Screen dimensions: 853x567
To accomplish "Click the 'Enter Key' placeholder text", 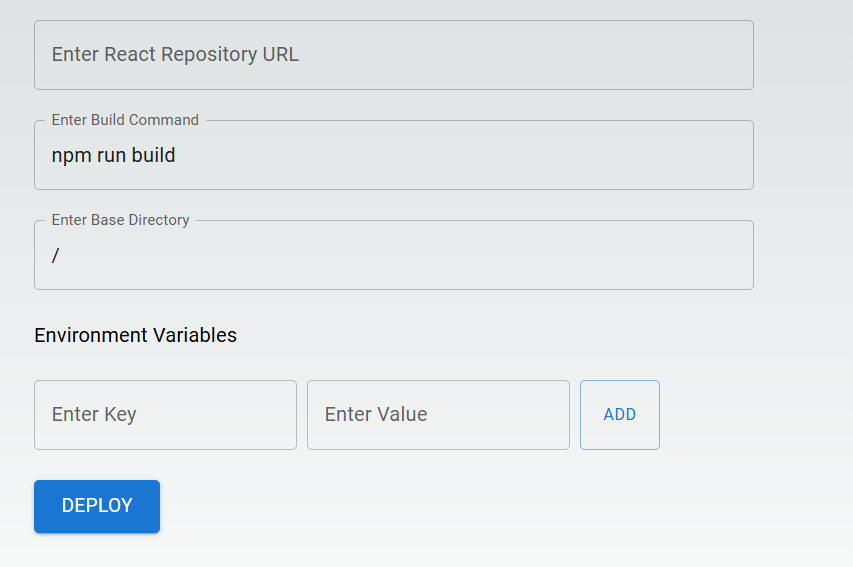I will [x=94, y=415].
